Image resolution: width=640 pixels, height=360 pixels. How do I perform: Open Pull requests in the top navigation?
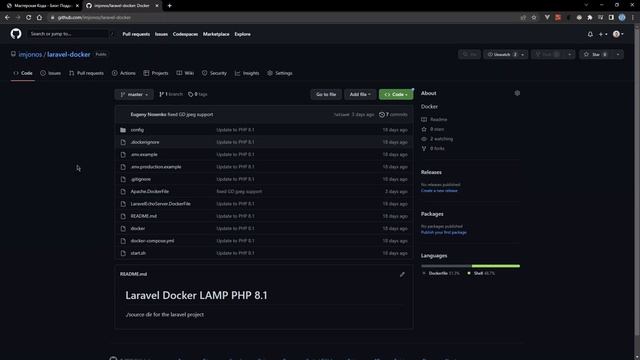pos(136,34)
